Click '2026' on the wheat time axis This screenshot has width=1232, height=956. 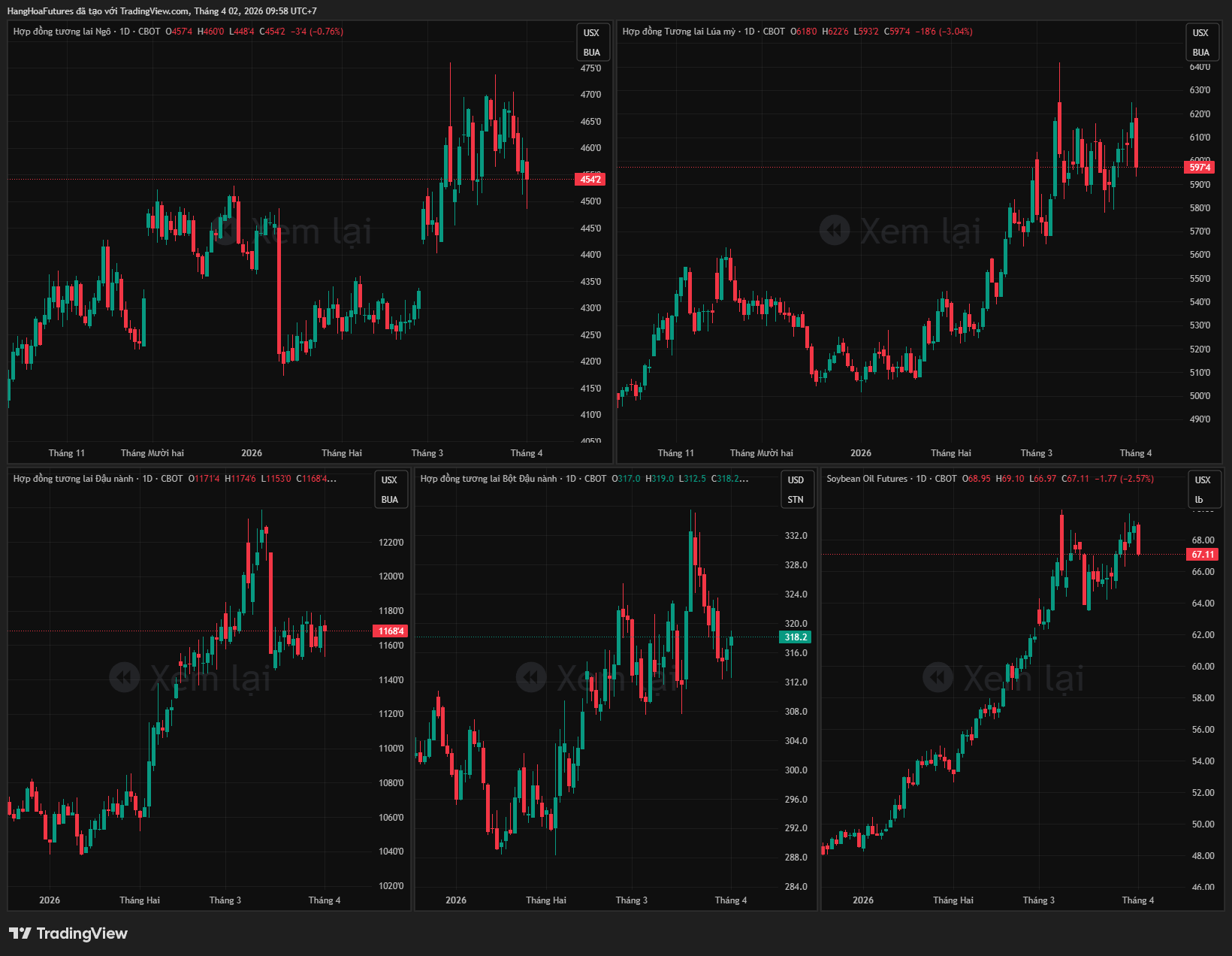click(861, 453)
